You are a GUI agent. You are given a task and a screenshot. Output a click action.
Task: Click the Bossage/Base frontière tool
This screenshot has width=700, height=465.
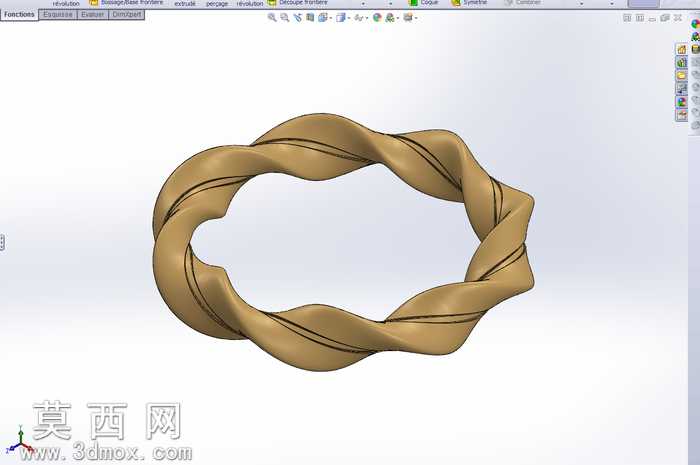pyautogui.click(x=126, y=3)
